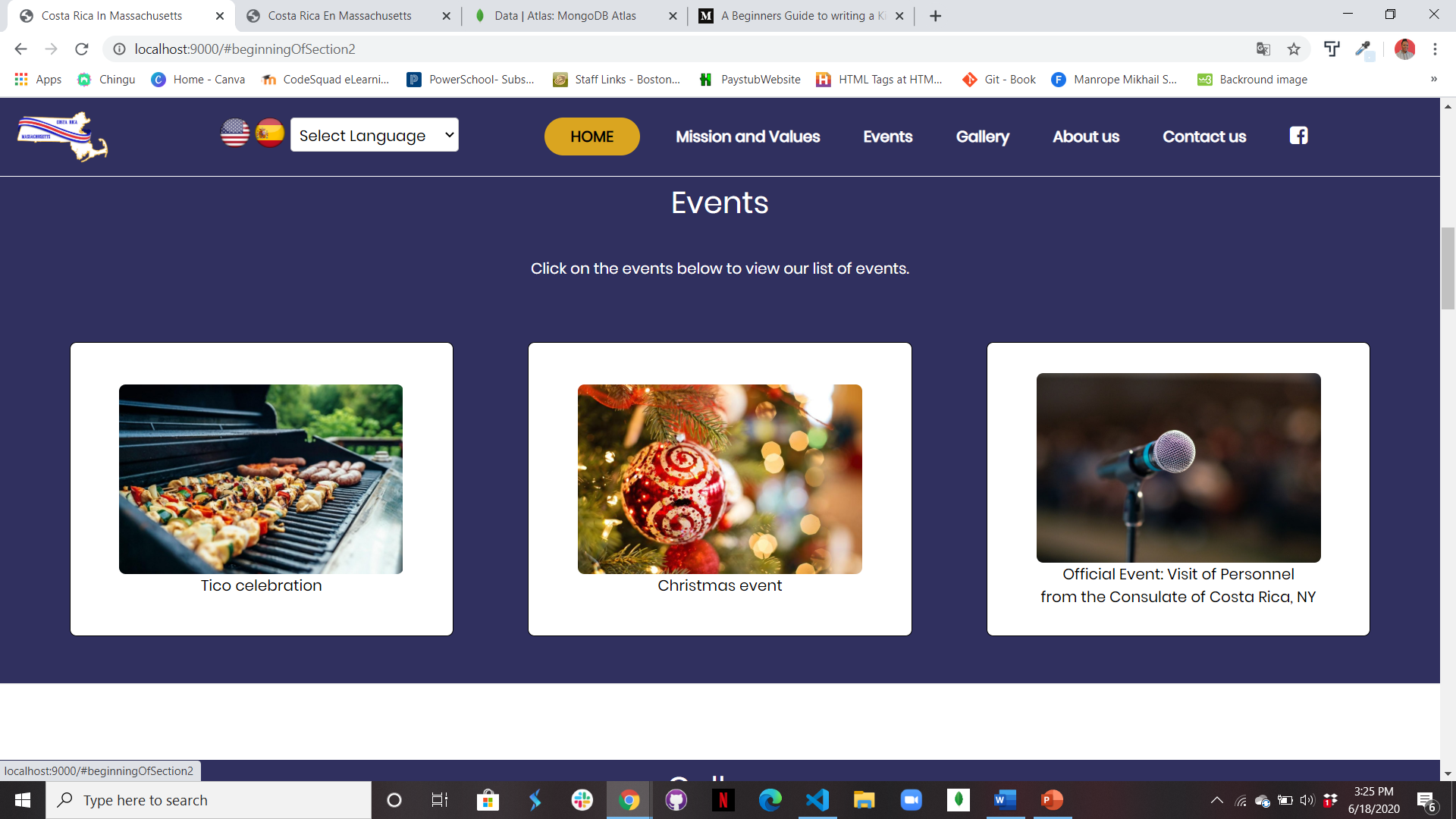This screenshot has width=1456, height=819.
Task: Reload the page
Action: 82,49
